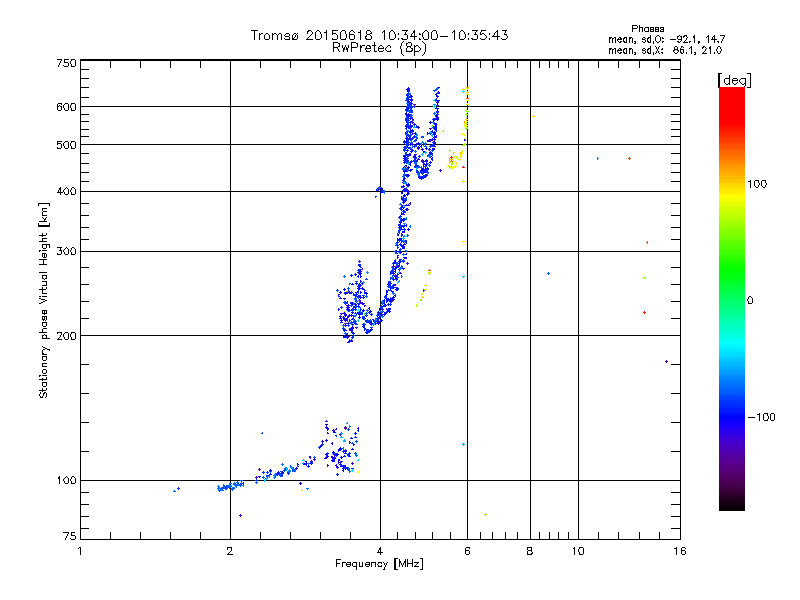Click the 'mean, sd,O: -92.1, 14.7' text
800x600 pixels.
tap(666, 39)
